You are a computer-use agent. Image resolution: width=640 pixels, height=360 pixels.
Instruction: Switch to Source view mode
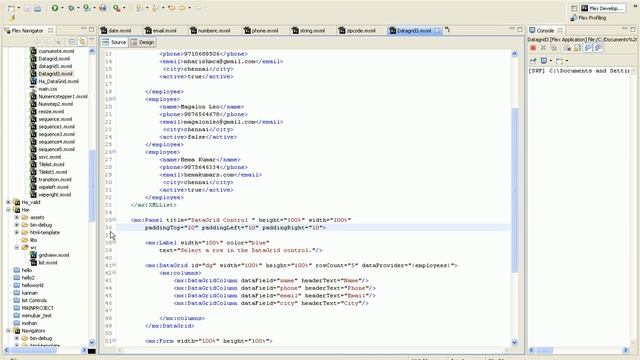114,42
